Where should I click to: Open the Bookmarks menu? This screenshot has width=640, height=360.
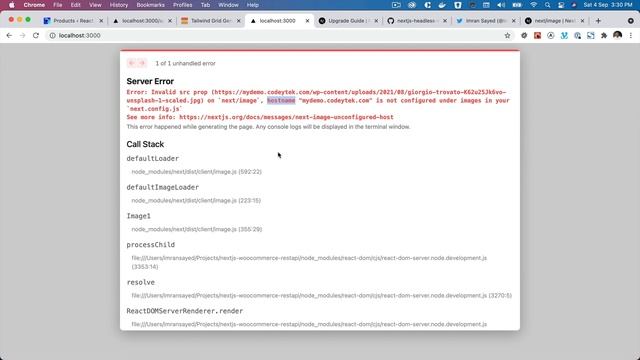click(x=151, y=5)
